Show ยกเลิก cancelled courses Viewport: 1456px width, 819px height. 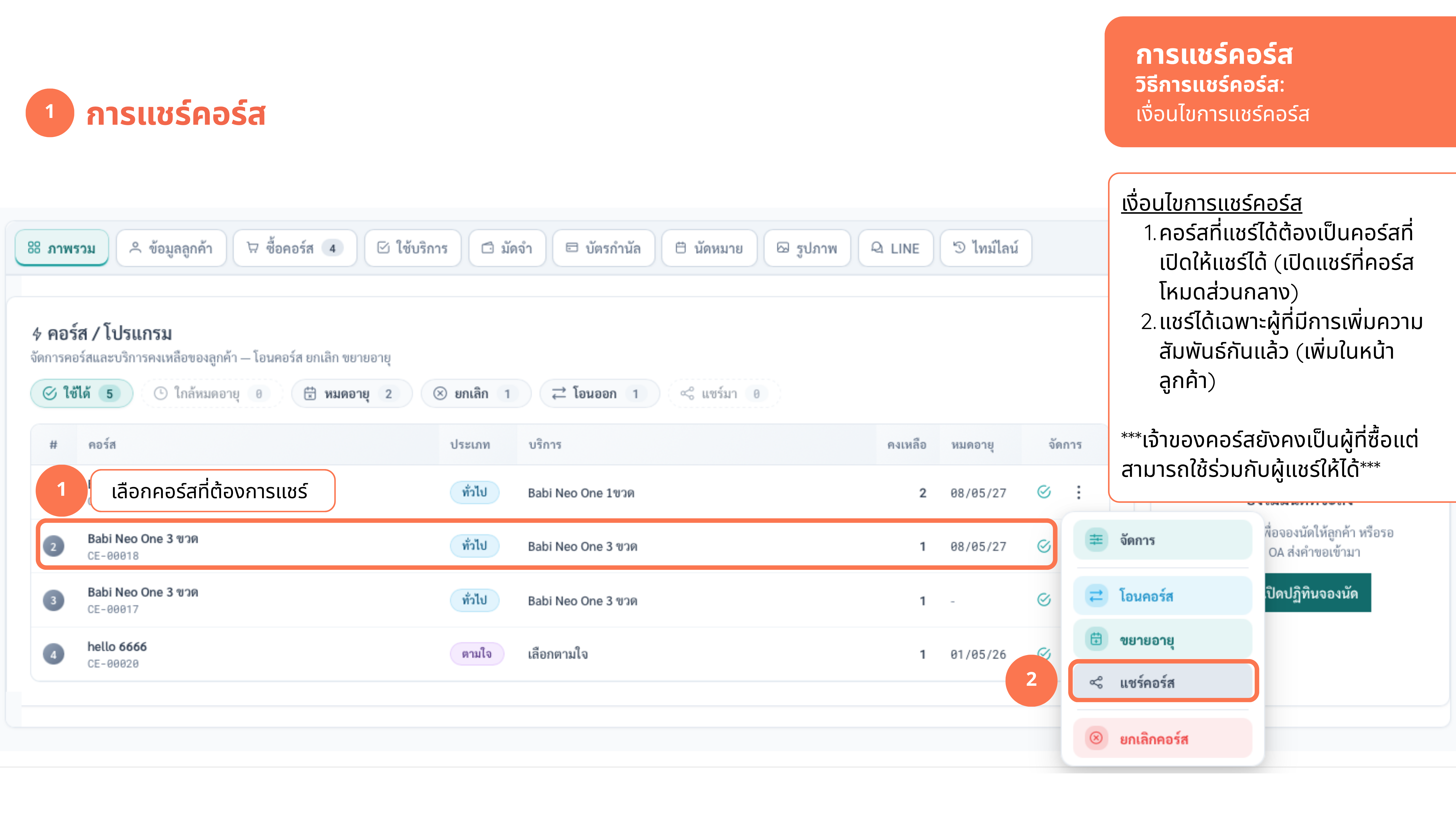click(476, 393)
